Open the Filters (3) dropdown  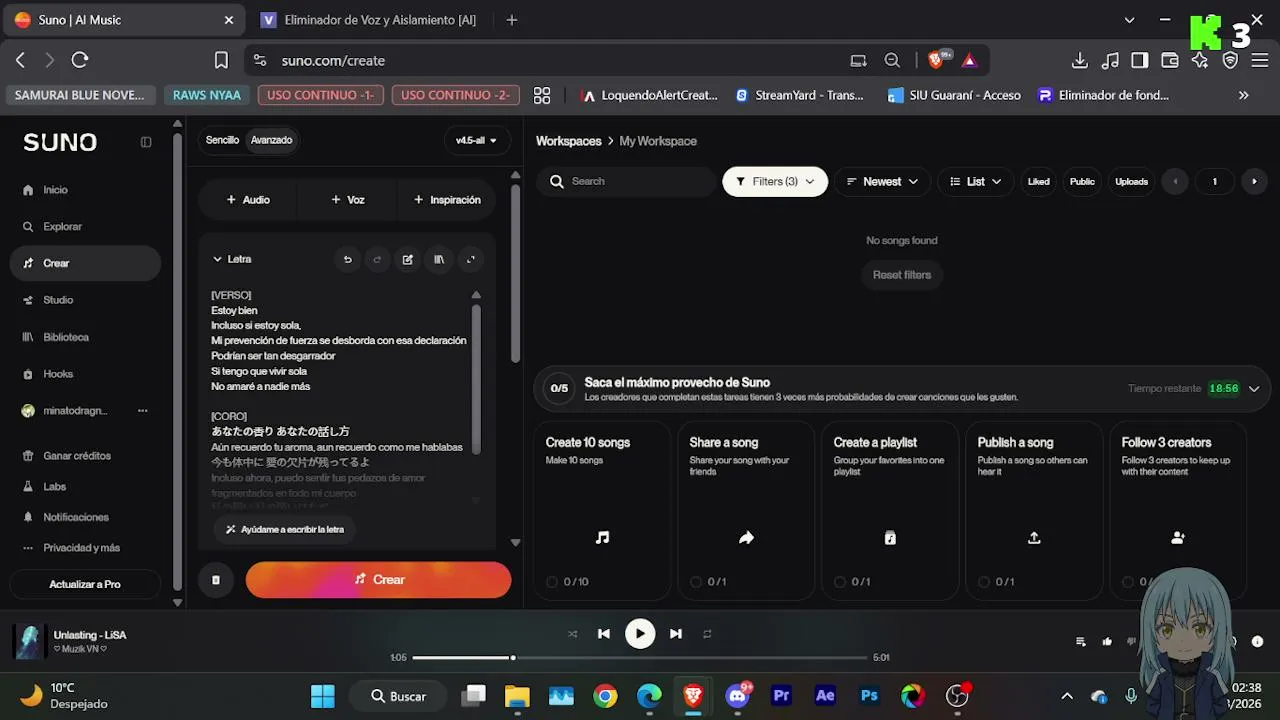point(775,181)
